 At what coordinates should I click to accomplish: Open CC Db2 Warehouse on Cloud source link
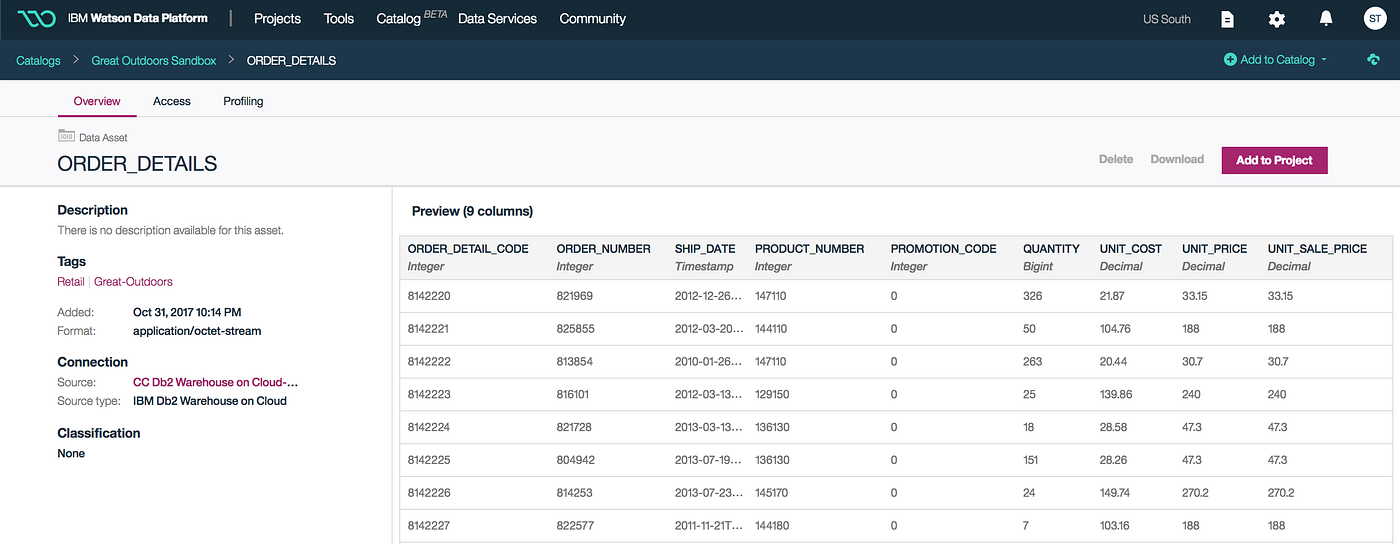tap(216, 382)
